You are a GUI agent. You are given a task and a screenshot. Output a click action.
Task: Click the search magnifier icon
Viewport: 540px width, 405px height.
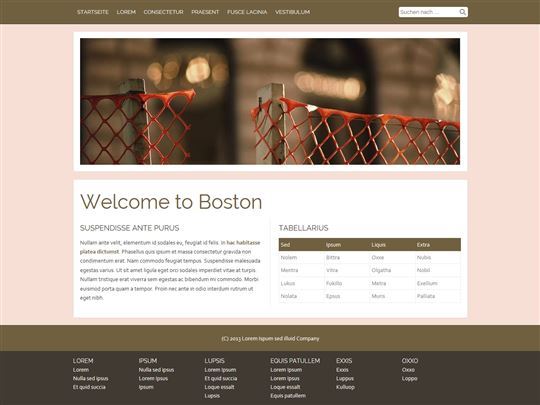(x=463, y=12)
